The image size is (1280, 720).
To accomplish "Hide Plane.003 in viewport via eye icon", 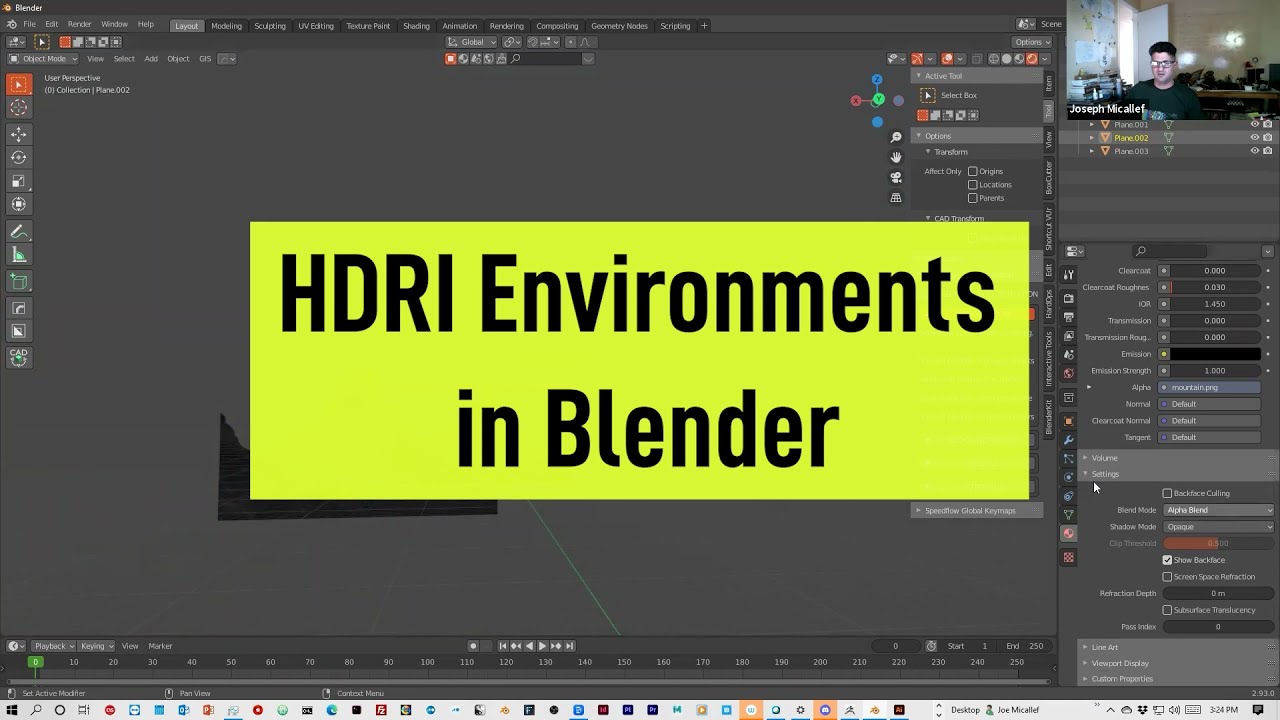I will pyautogui.click(x=1255, y=151).
